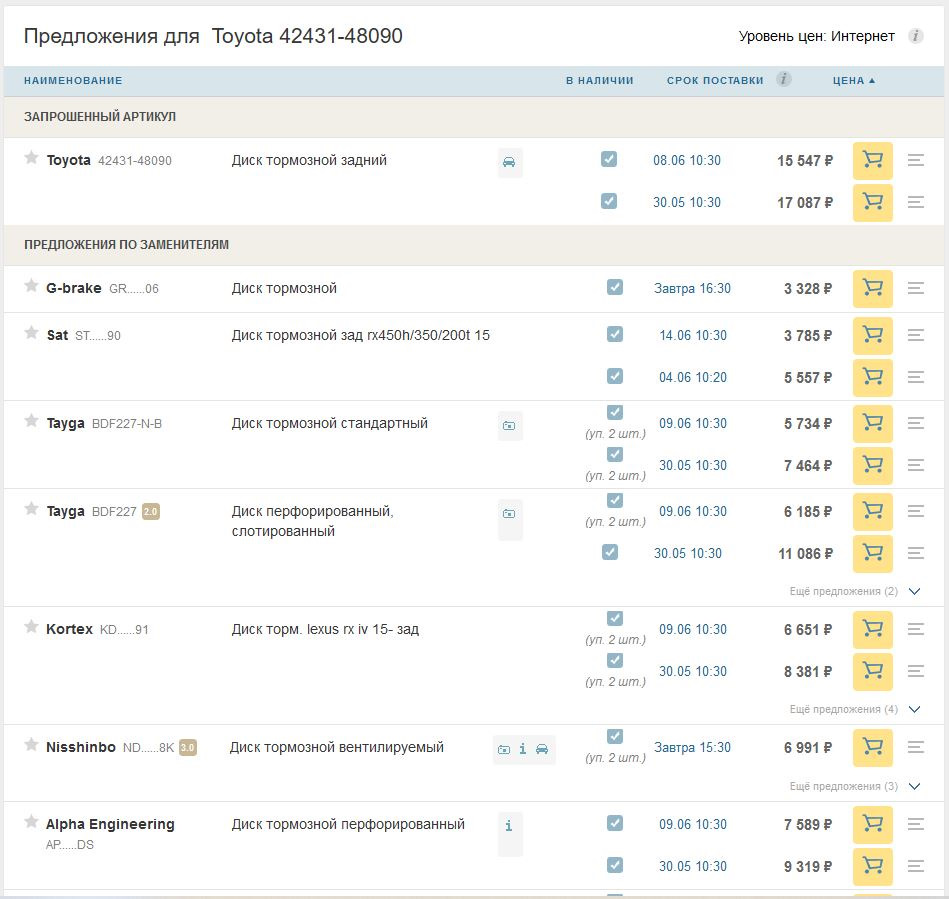Toggle in-stock checkbox for Toyota 17 087 ₽
The width and height of the screenshot is (949, 899).
pos(609,201)
